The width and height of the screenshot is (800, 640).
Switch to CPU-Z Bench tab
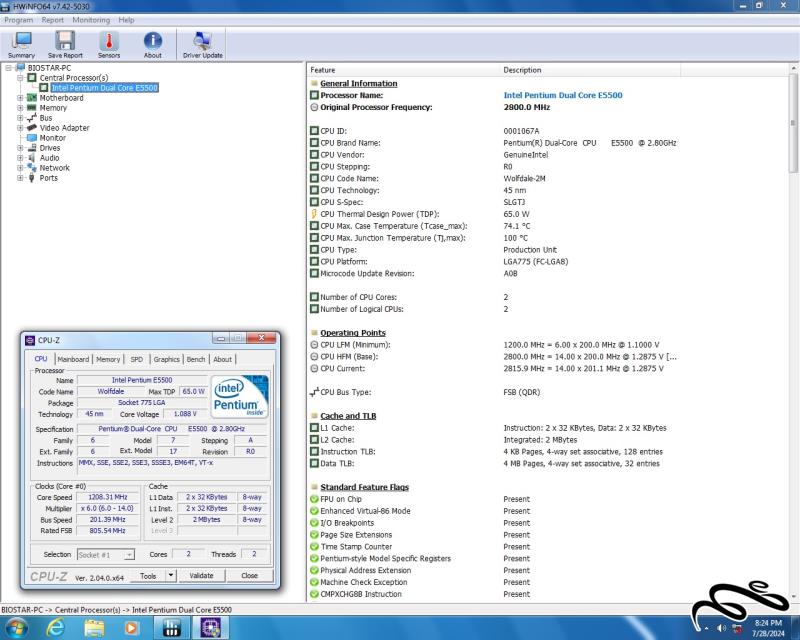point(195,359)
